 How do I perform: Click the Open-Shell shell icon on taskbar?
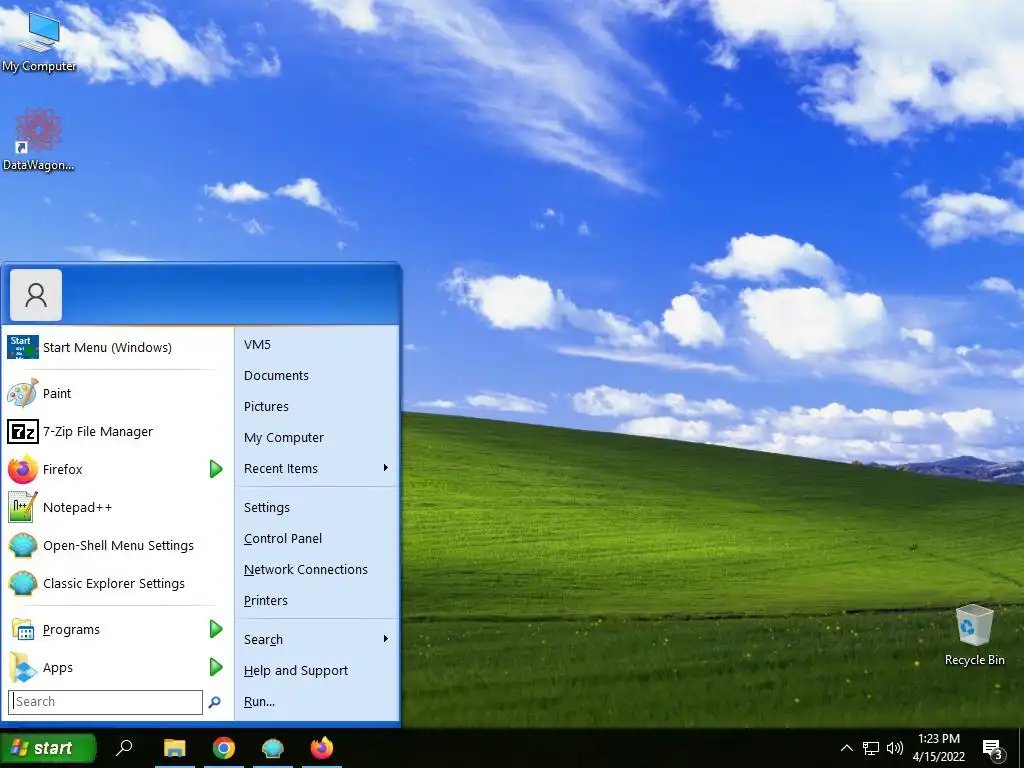pos(272,748)
